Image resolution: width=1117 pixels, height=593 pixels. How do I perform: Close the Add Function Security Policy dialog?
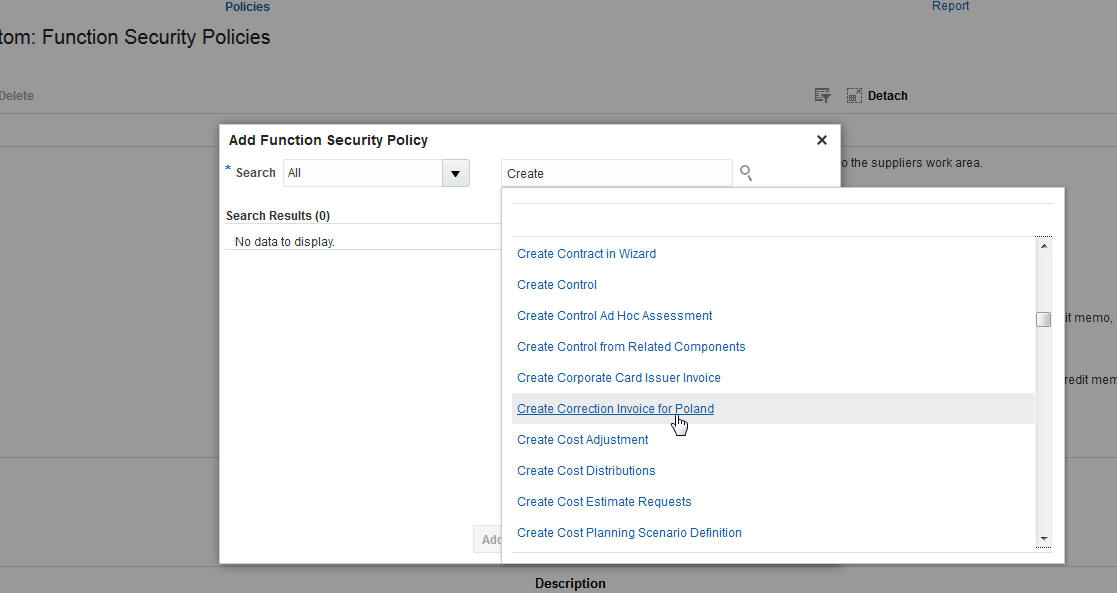pos(822,140)
